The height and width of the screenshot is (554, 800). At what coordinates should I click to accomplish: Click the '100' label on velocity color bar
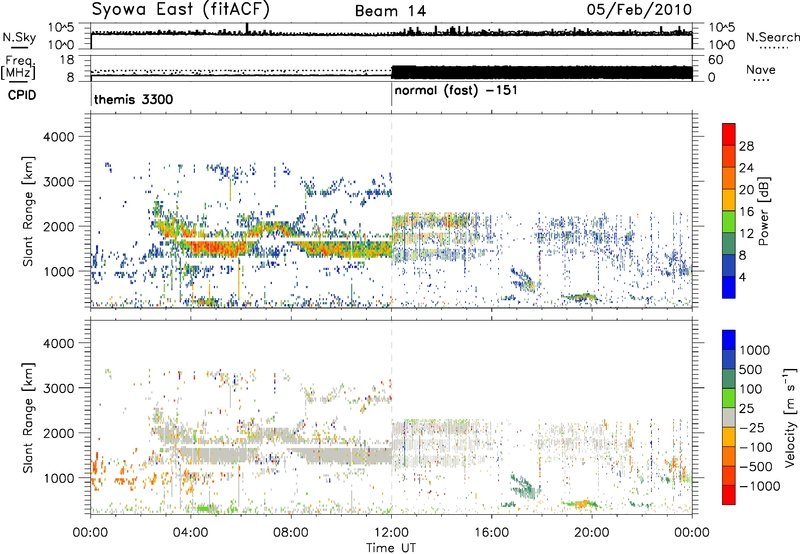click(751, 389)
